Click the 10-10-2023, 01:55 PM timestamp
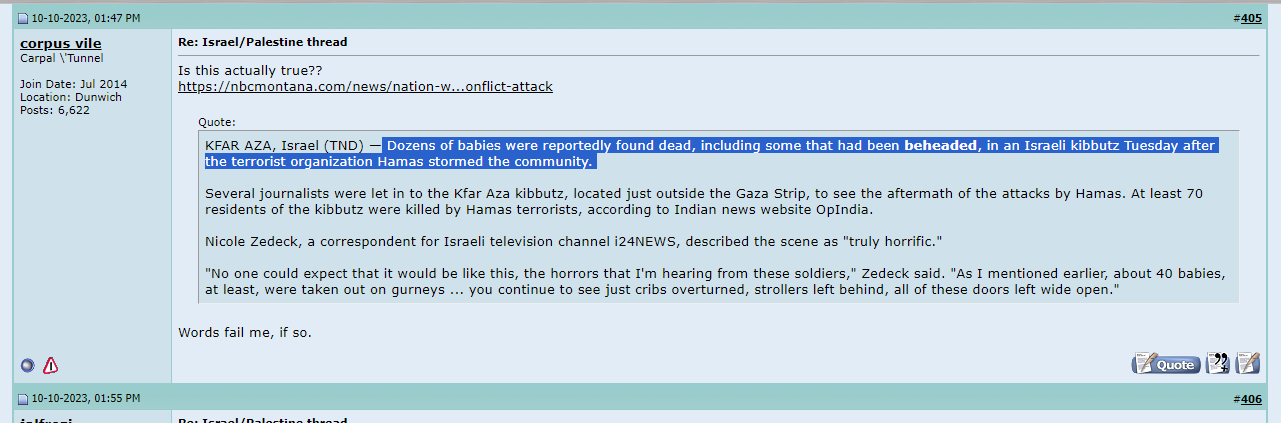Screen dimensions: 1281x423 [86, 399]
